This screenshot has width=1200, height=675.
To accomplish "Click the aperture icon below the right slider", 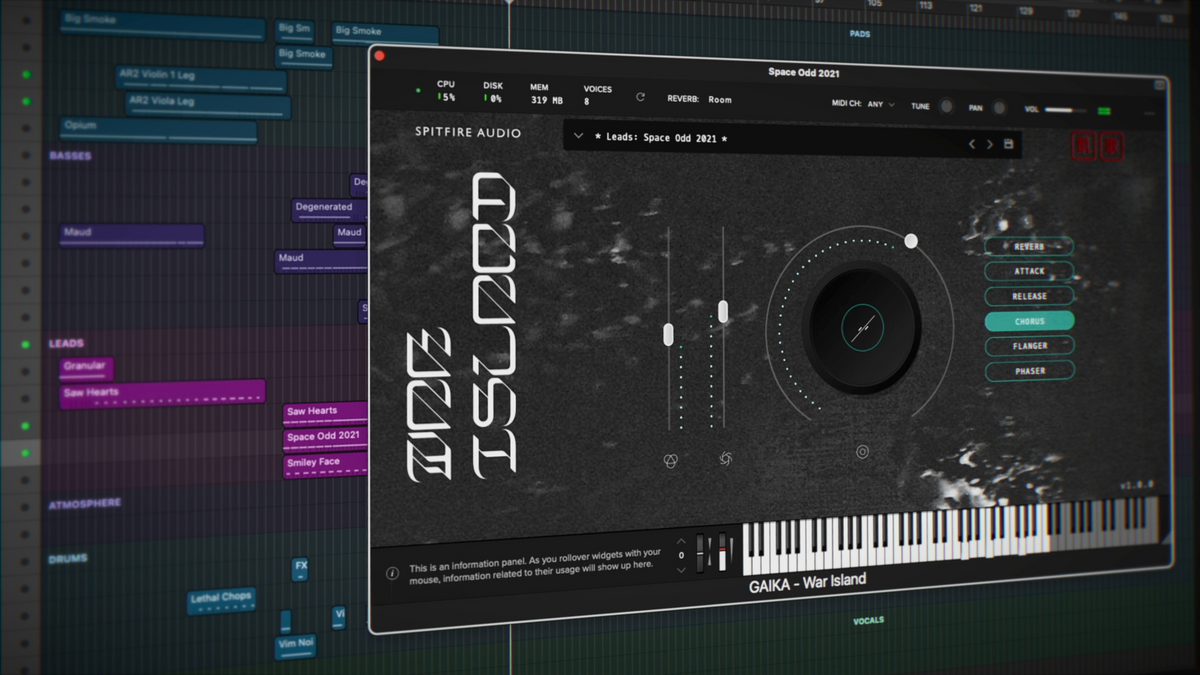I will (x=726, y=459).
